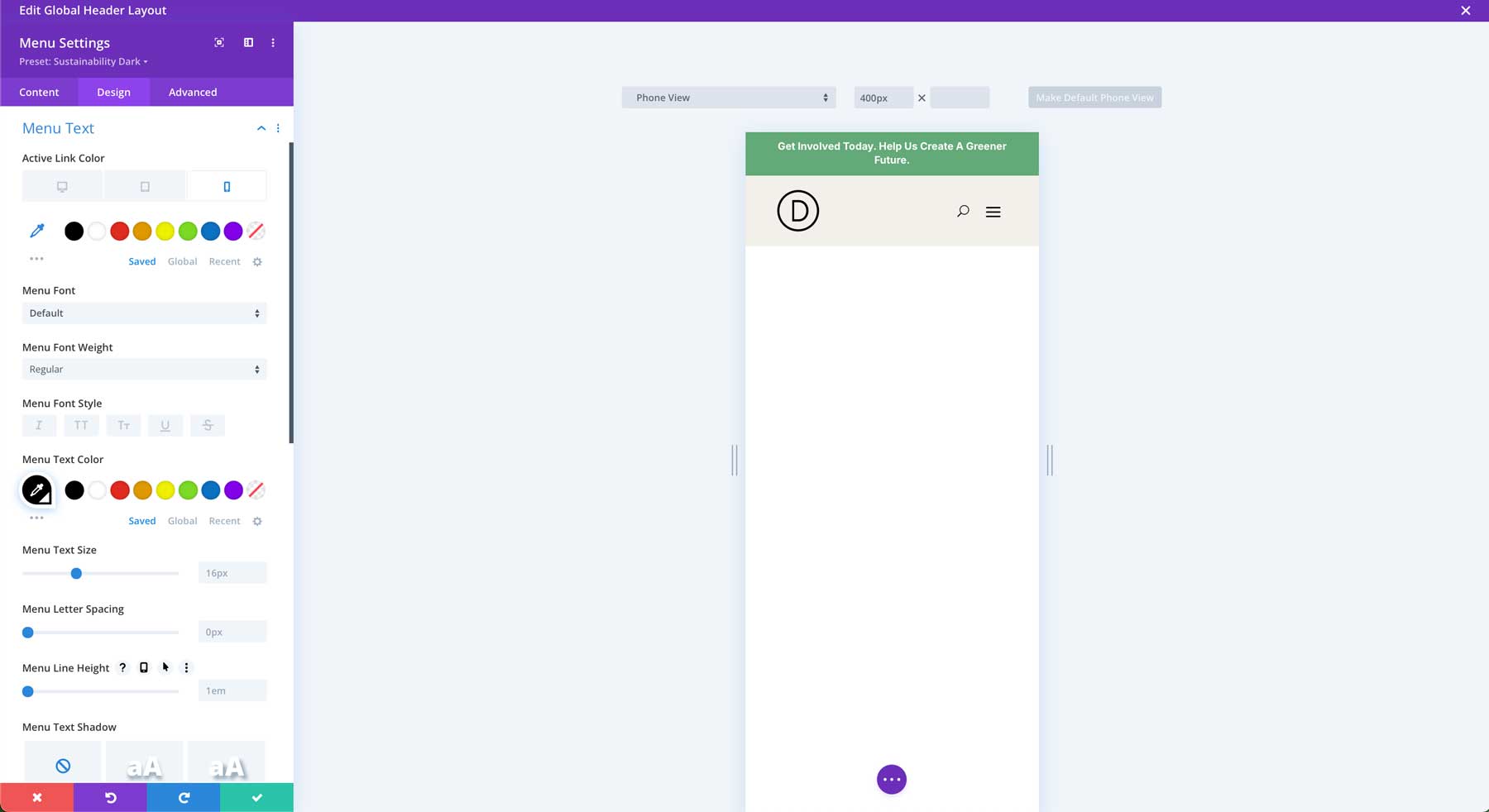Open the Menu Font dropdown
The image size is (1489, 812).
(144, 313)
